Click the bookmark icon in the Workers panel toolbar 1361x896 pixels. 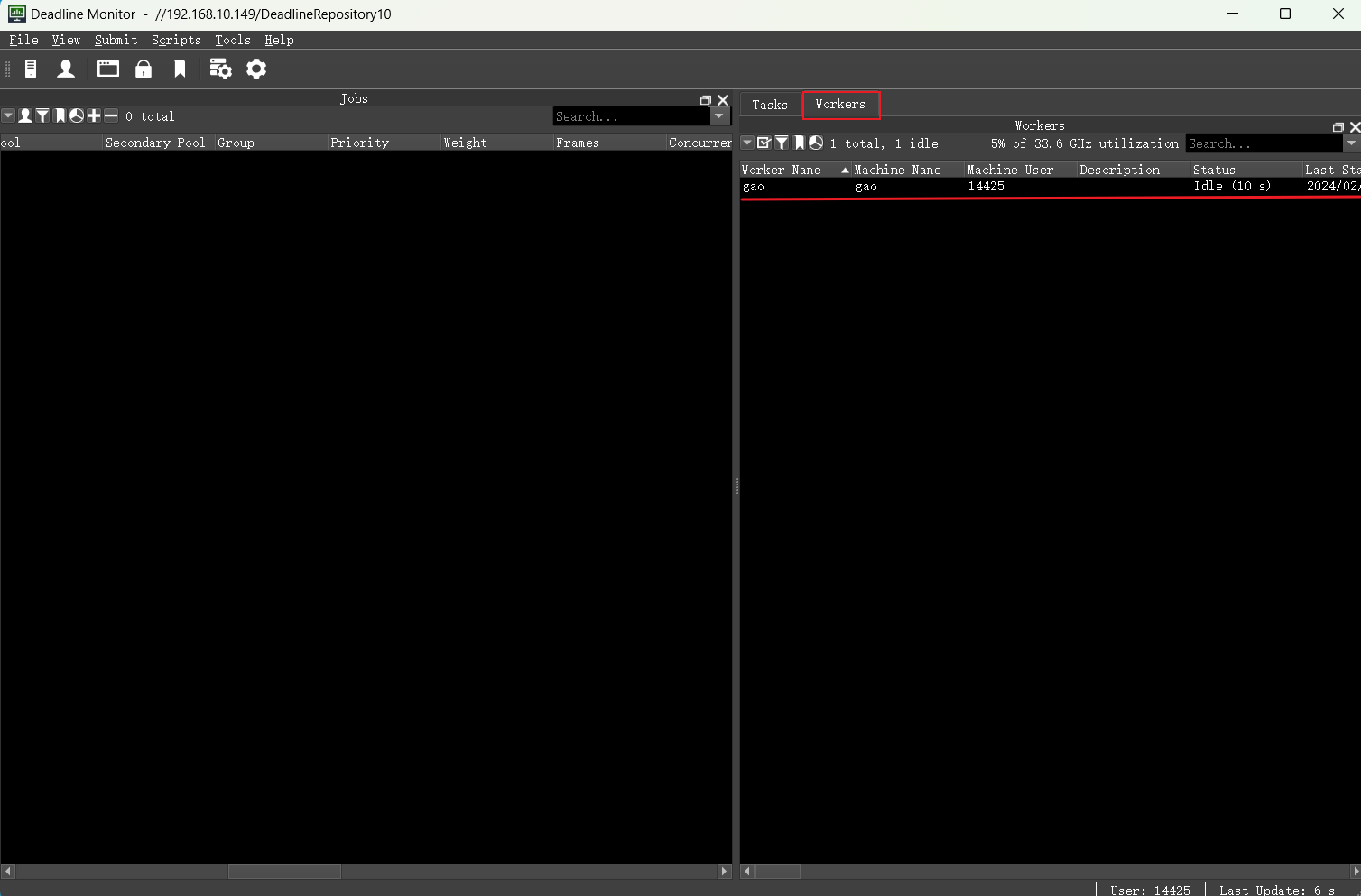[799, 143]
